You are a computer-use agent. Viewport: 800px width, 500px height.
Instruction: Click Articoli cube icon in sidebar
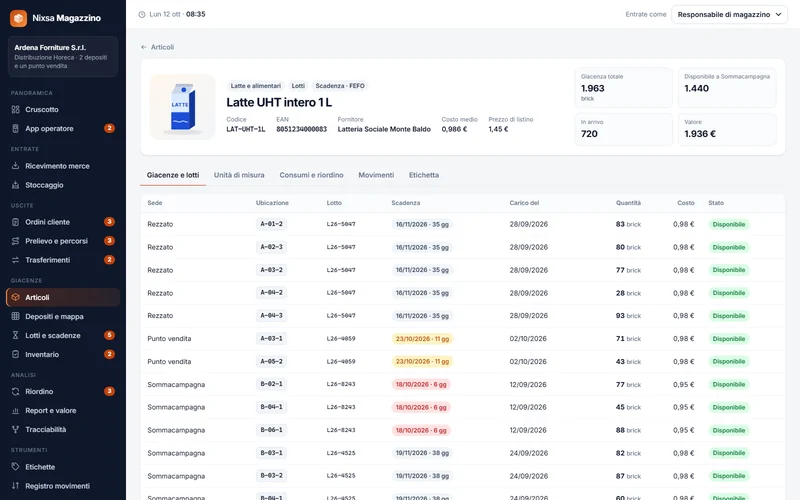(15, 297)
